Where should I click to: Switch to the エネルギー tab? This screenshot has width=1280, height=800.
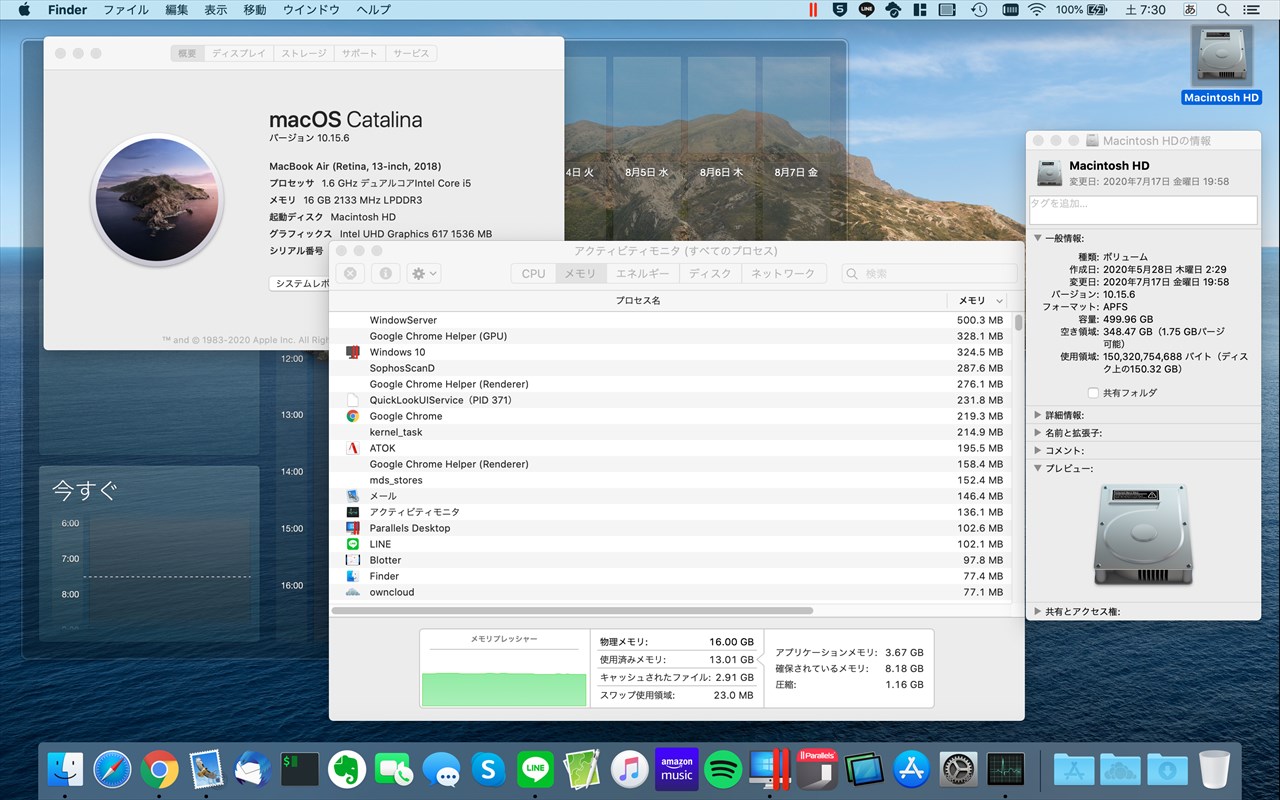(x=642, y=273)
